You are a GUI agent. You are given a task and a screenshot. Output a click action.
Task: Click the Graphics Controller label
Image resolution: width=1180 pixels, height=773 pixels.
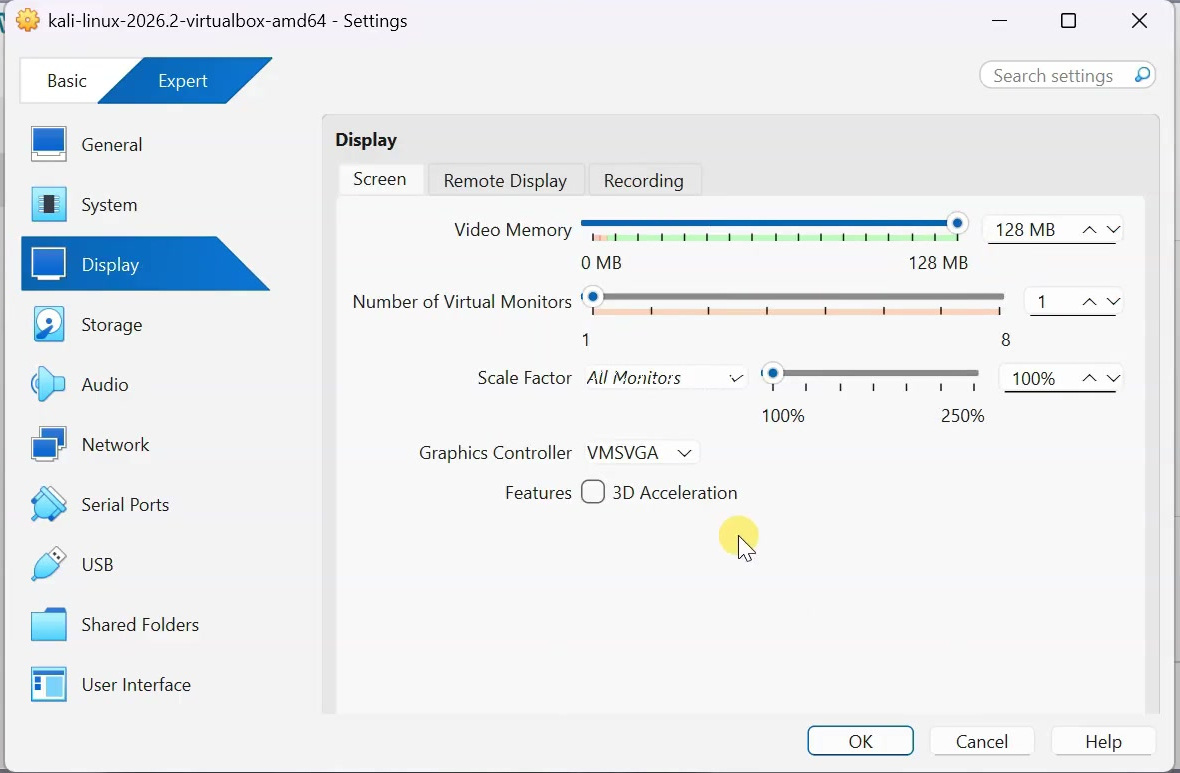pos(495,452)
